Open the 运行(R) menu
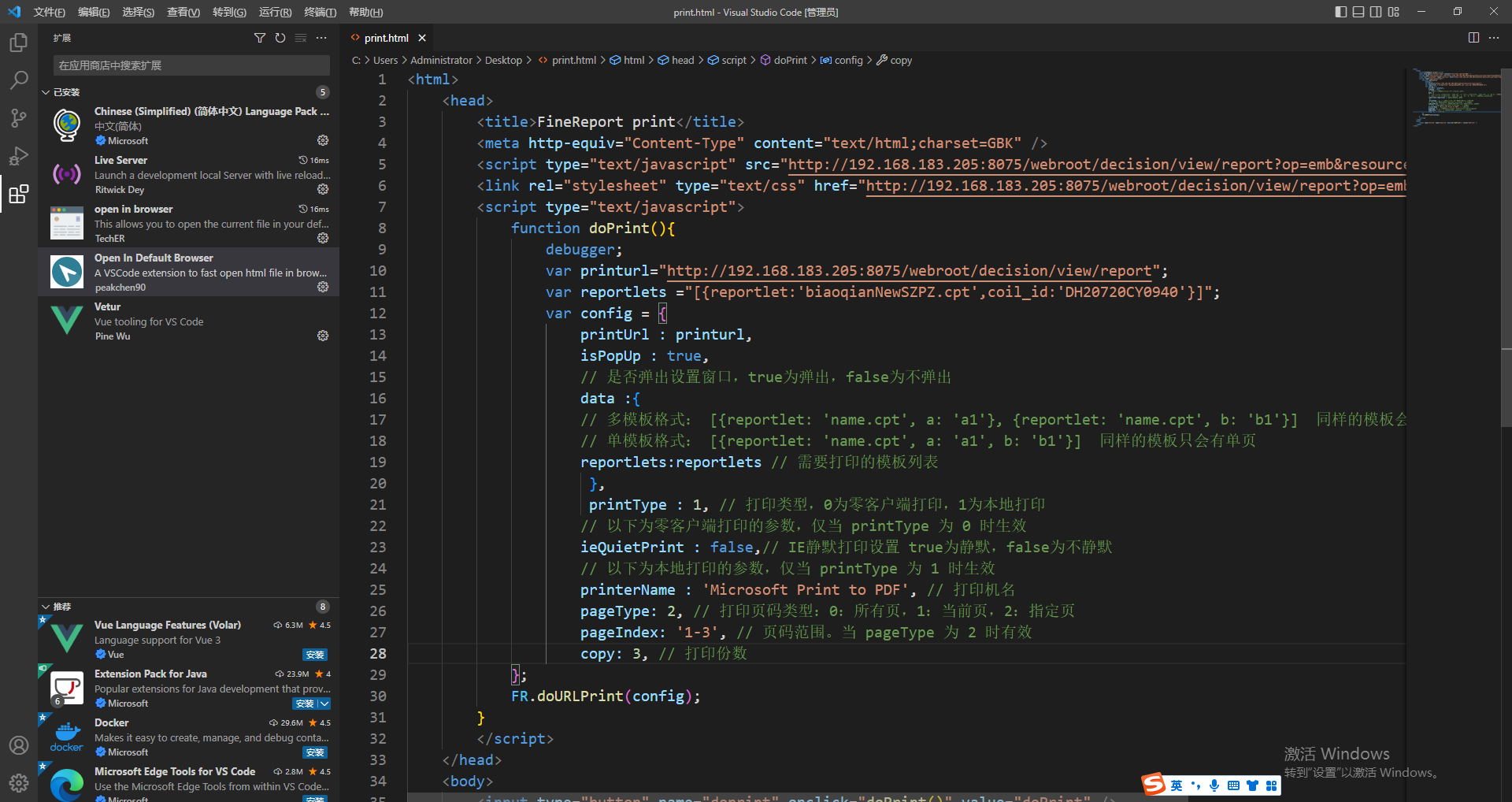The height and width of the screenshot is (802, 1512). [x=275, y=12]
